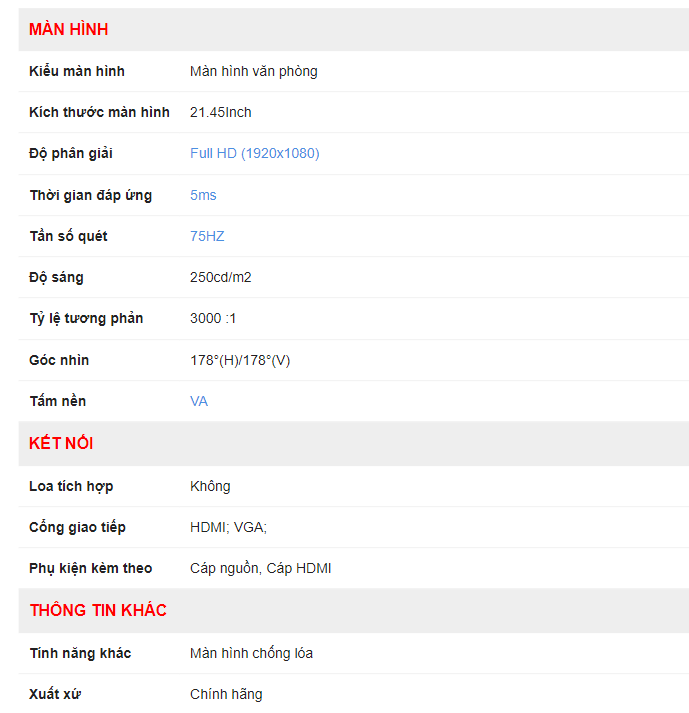Open the Full HD (1920x1080) resolution link

(254, 153)
